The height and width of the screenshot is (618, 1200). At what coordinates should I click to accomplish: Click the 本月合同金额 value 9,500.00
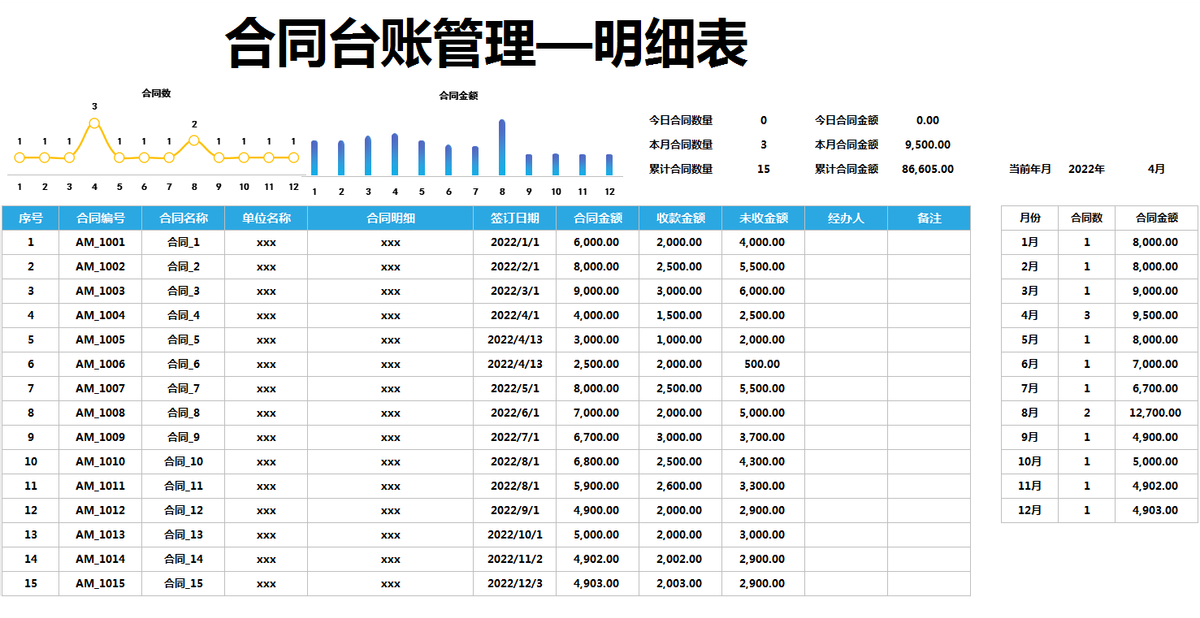click(925, 142)
